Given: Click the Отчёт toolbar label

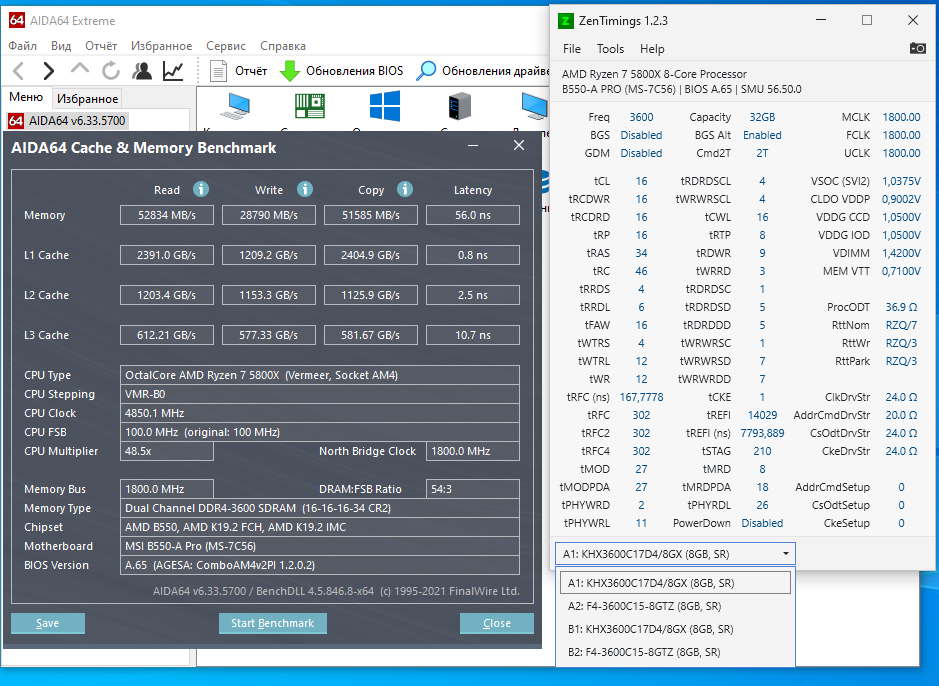Looking at the screenshot, I should pos(251,71).
